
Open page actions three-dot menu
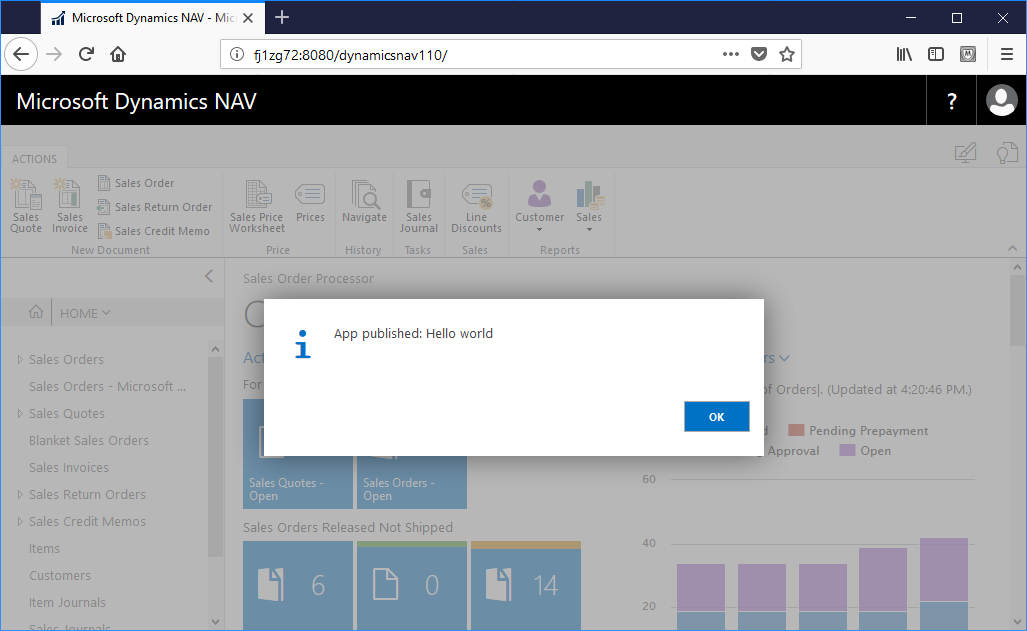click(x=731, y=54)
